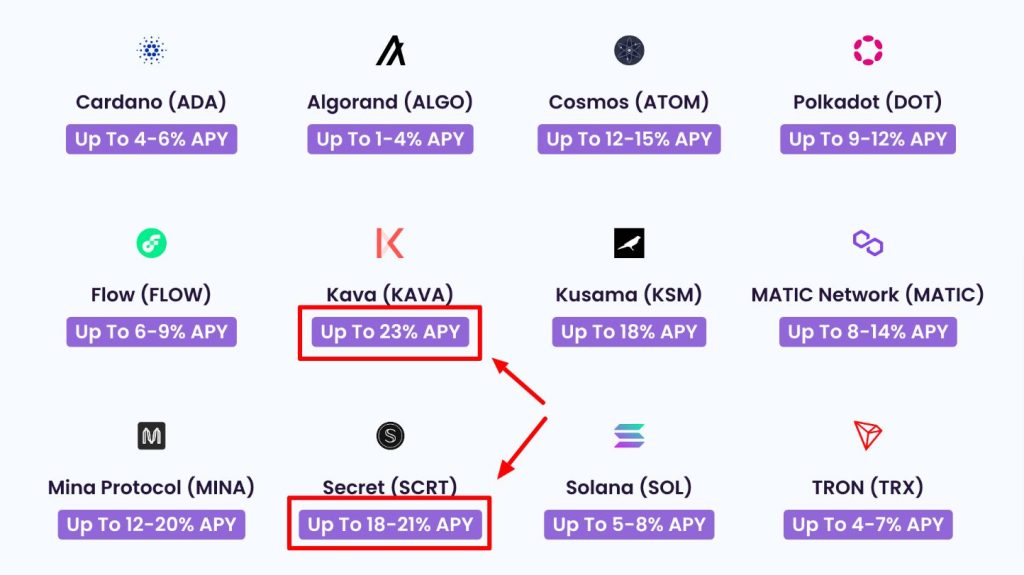
Task: Click the Up To 23% APY badge
Action: 391,332
